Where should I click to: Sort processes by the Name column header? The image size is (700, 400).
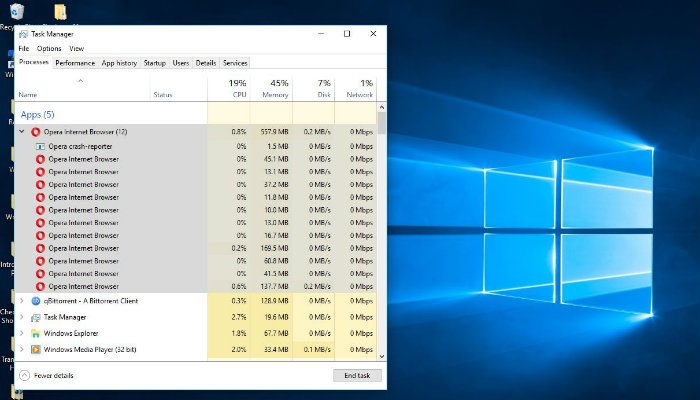pos(83,88)
